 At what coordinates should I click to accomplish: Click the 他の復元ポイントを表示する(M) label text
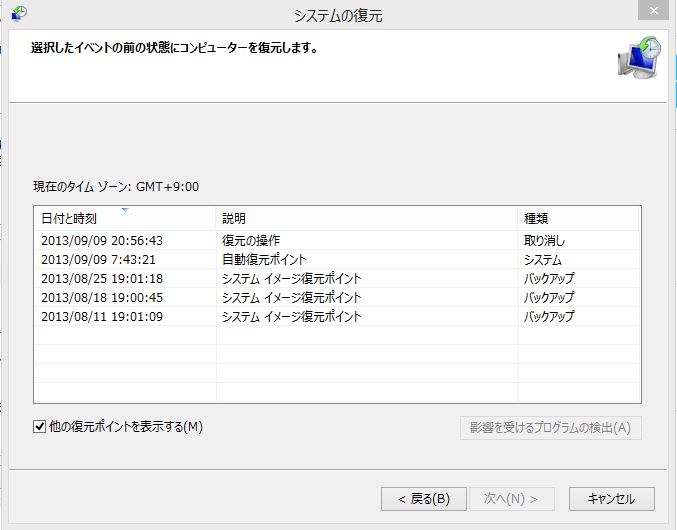(126, 427)
